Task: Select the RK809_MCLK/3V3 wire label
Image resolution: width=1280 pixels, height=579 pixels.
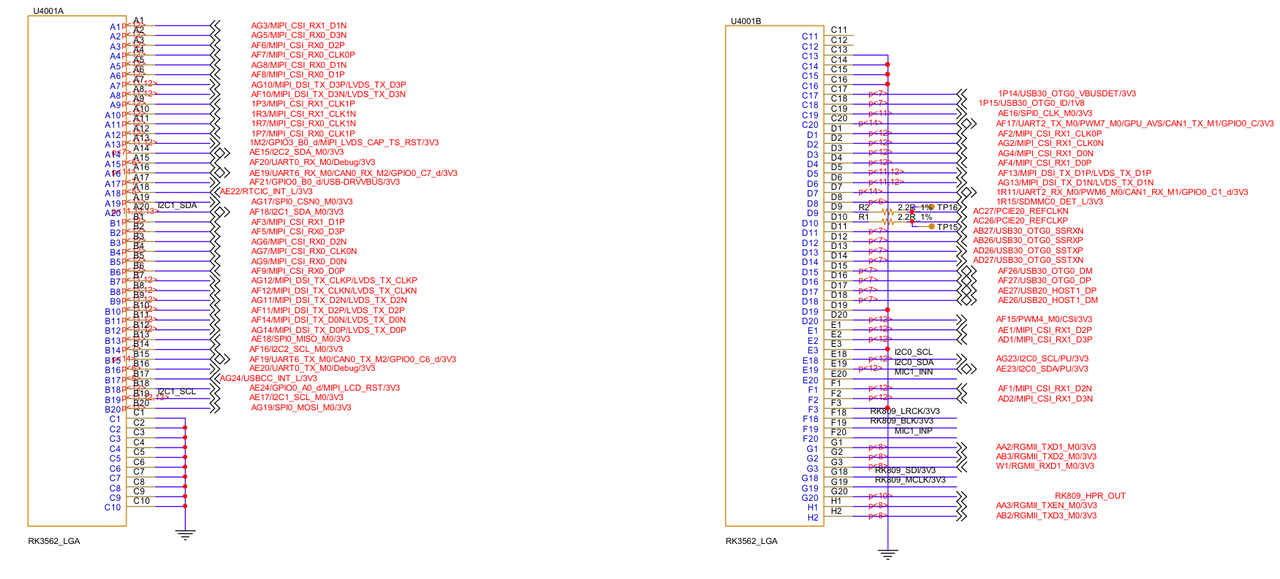Action: (910, 480)
